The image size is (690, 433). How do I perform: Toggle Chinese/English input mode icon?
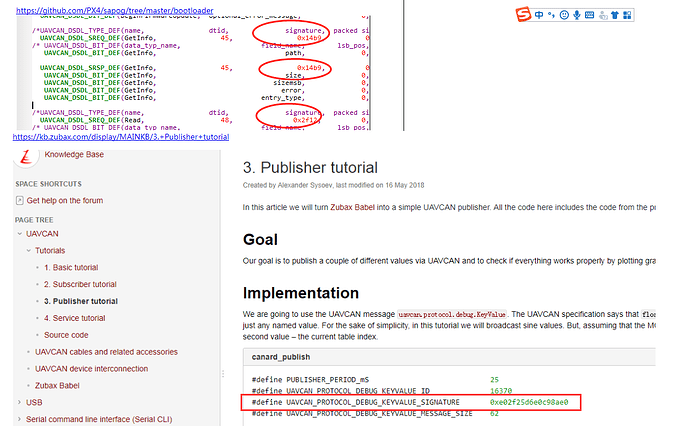539,15
